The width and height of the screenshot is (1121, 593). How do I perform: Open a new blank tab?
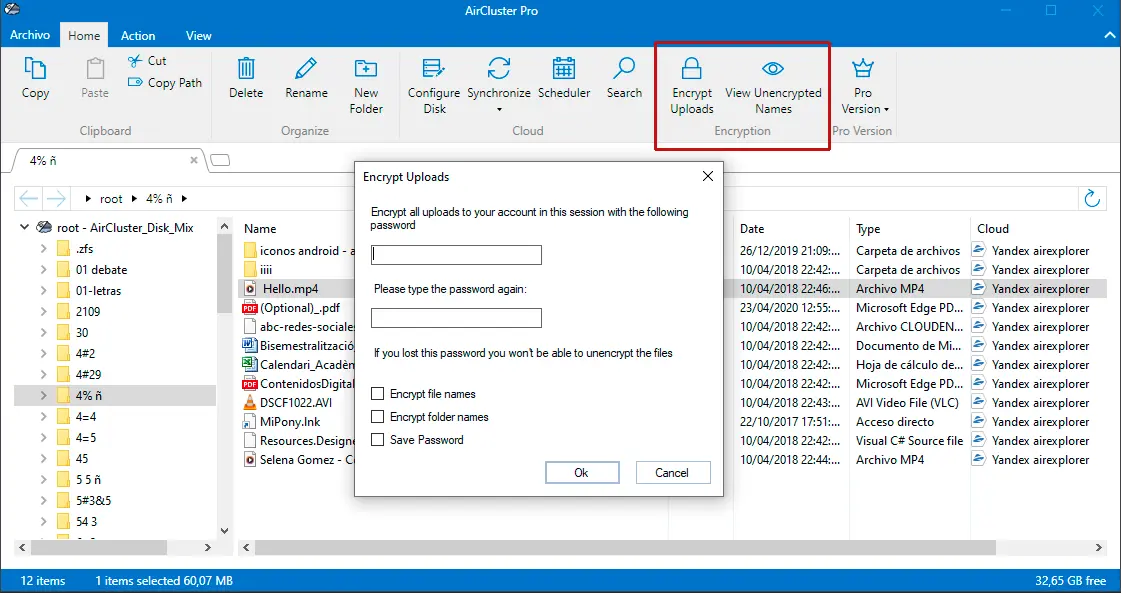pos(221,160)
